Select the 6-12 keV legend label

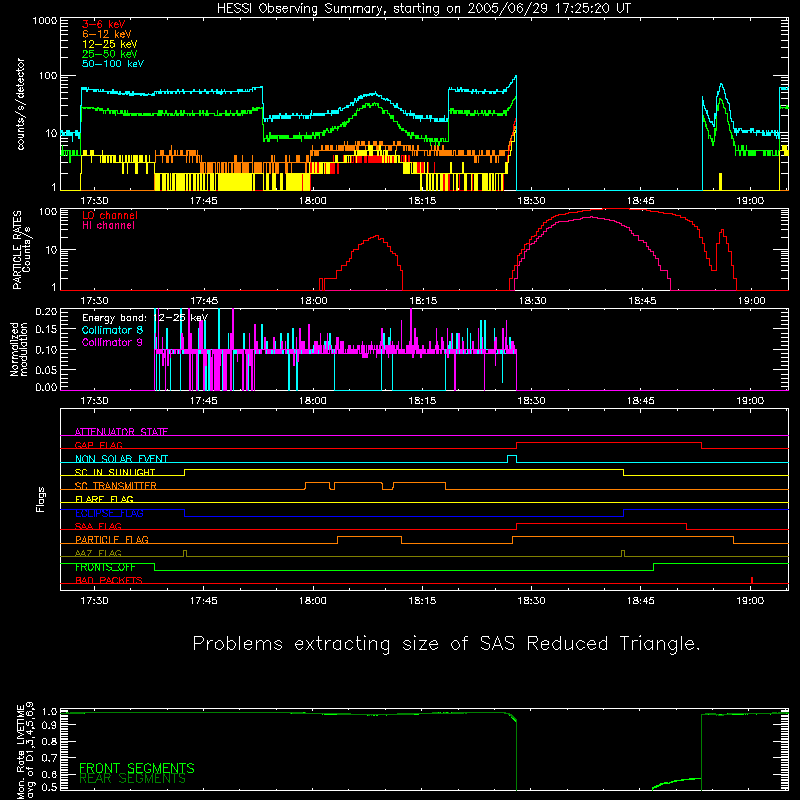click(x=107, y=34)
